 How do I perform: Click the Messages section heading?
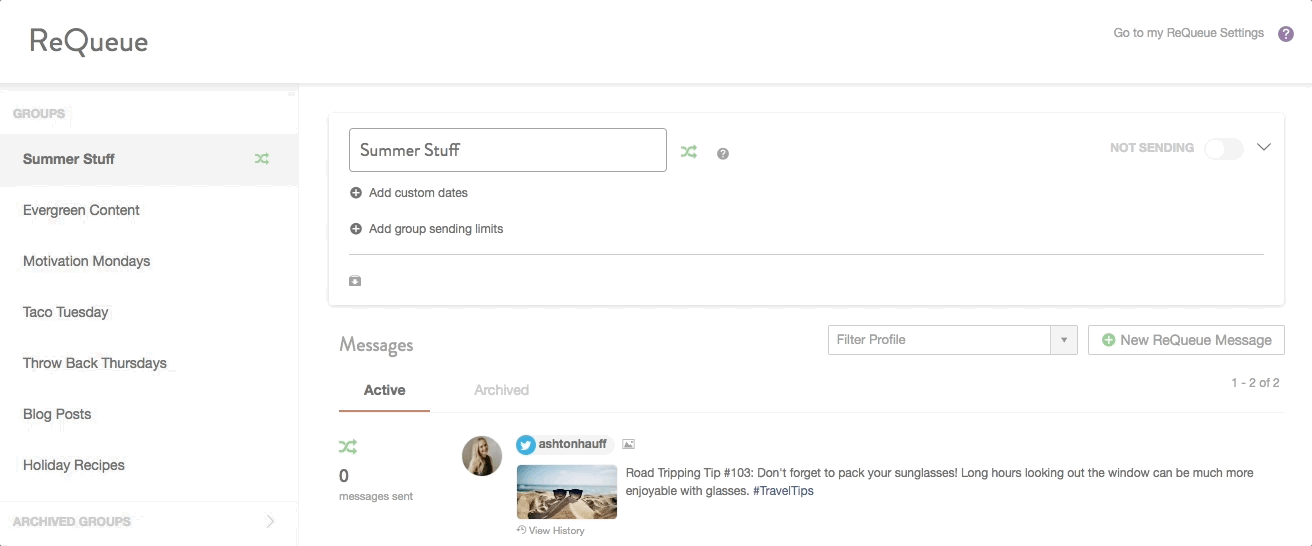(x=376, y=345)
